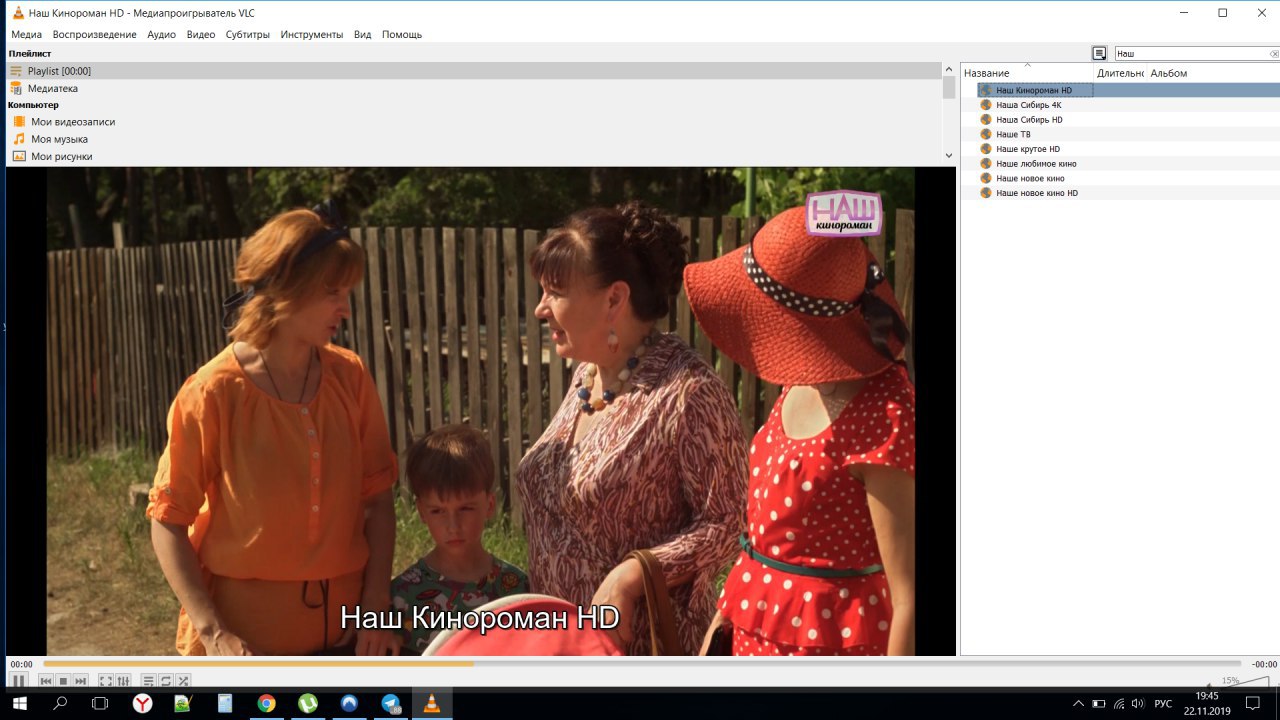Change playlist view mode icon

pyautogui.click(x=1099, y=53)
